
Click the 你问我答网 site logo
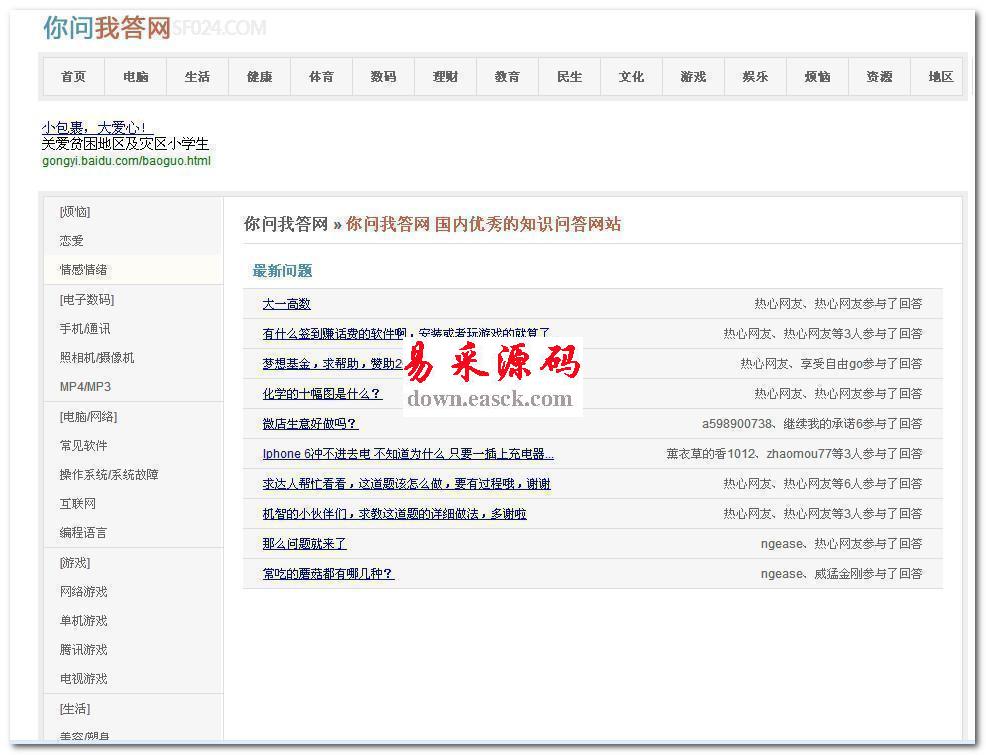(108, 28)
